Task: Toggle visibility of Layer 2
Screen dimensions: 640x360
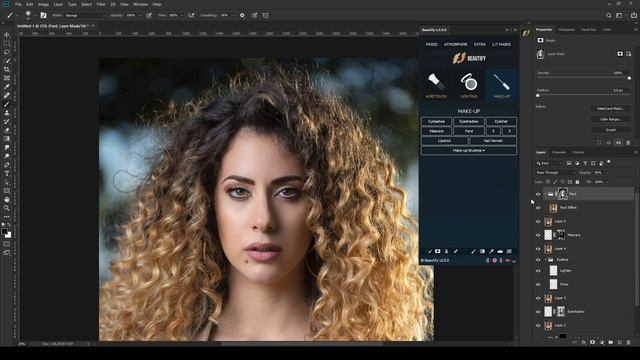Action: pyautogui.click(x=538, y=325)
